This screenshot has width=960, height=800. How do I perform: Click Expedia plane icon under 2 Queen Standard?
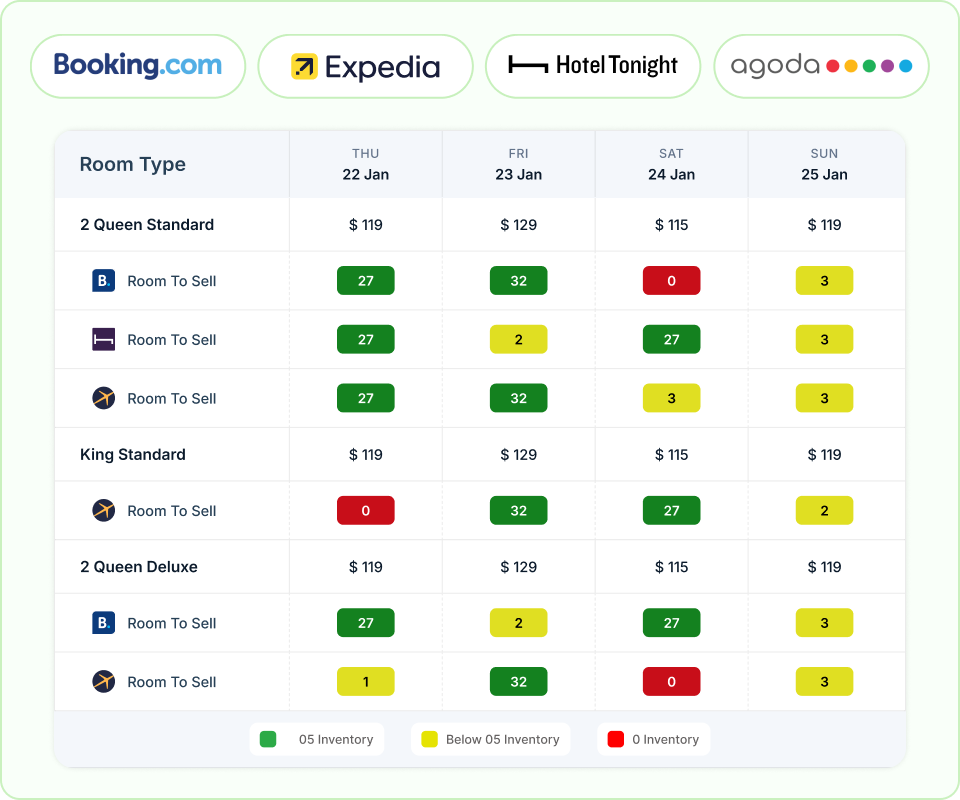pos(103,398)
